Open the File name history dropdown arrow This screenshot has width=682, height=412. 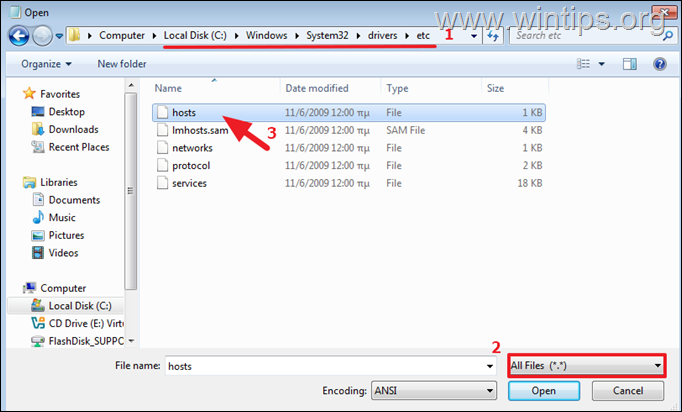click(x=490, y=366)
